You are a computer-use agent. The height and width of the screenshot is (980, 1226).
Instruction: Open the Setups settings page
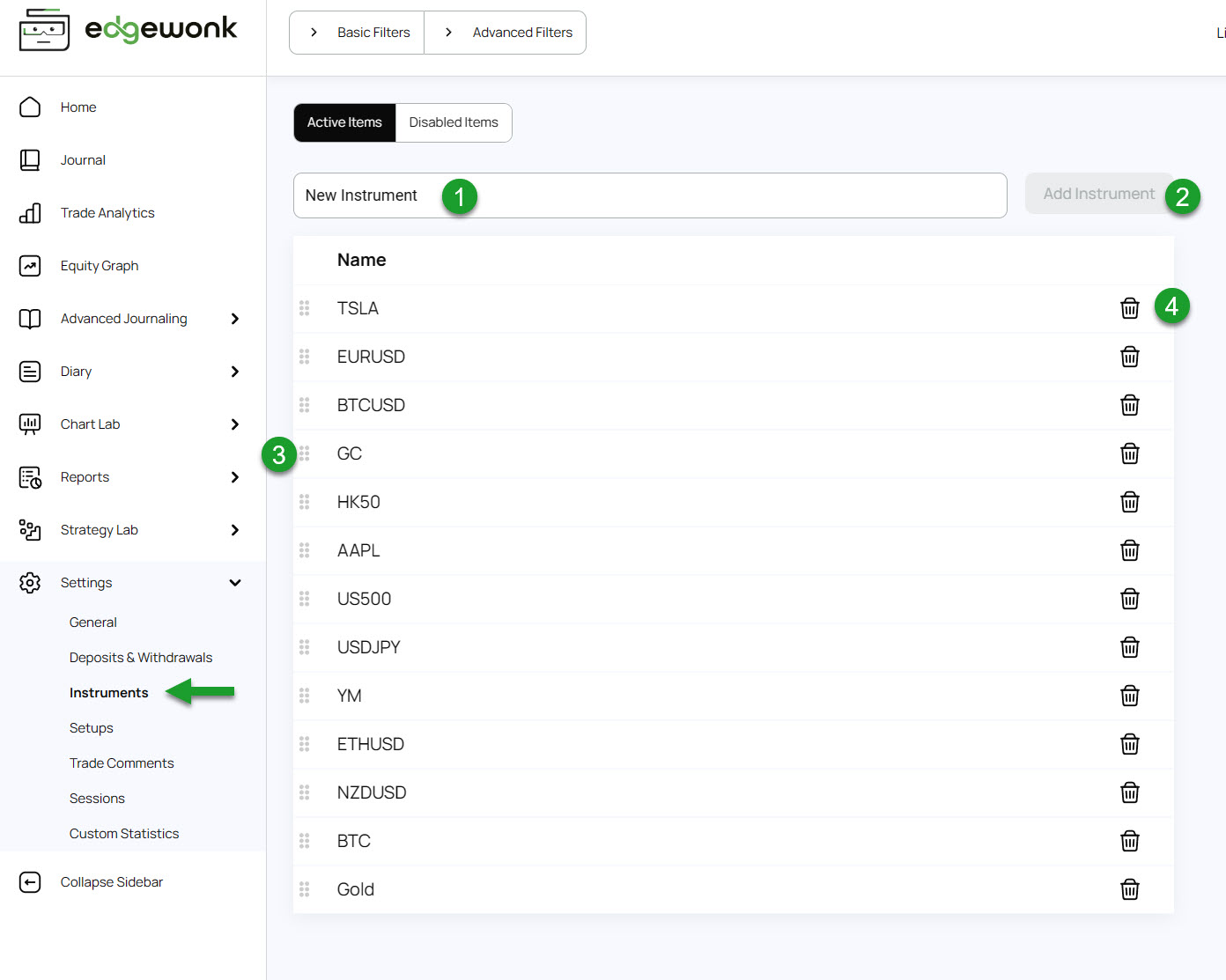(x=92, y=728)
